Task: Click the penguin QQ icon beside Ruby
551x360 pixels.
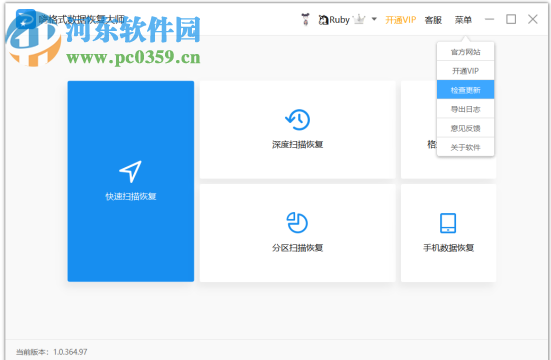Action: 323,20
